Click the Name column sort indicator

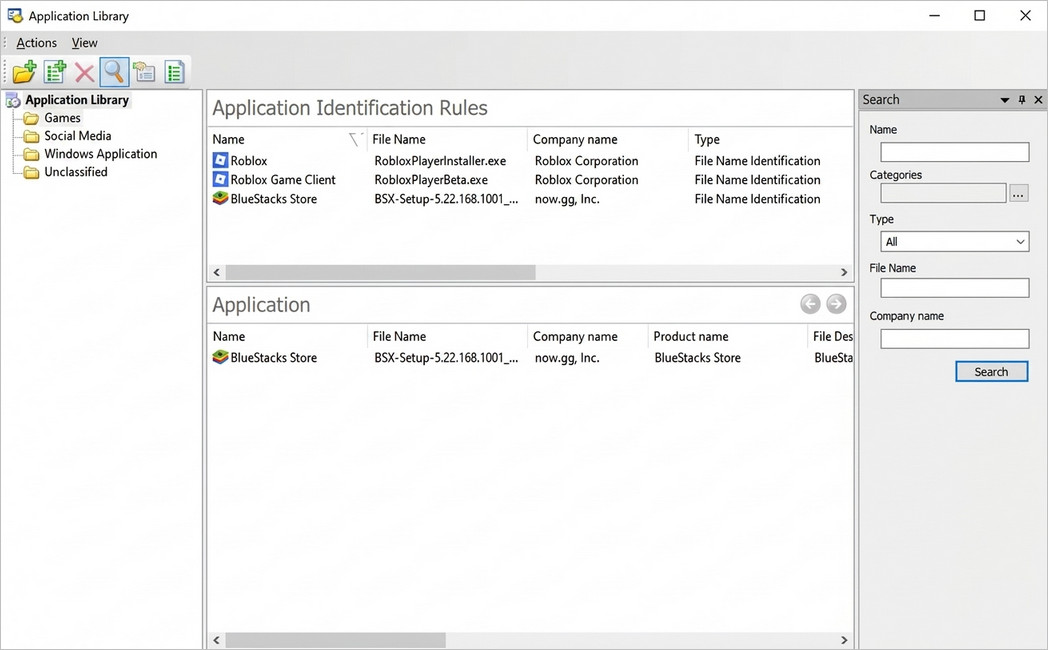coord(356,139)
